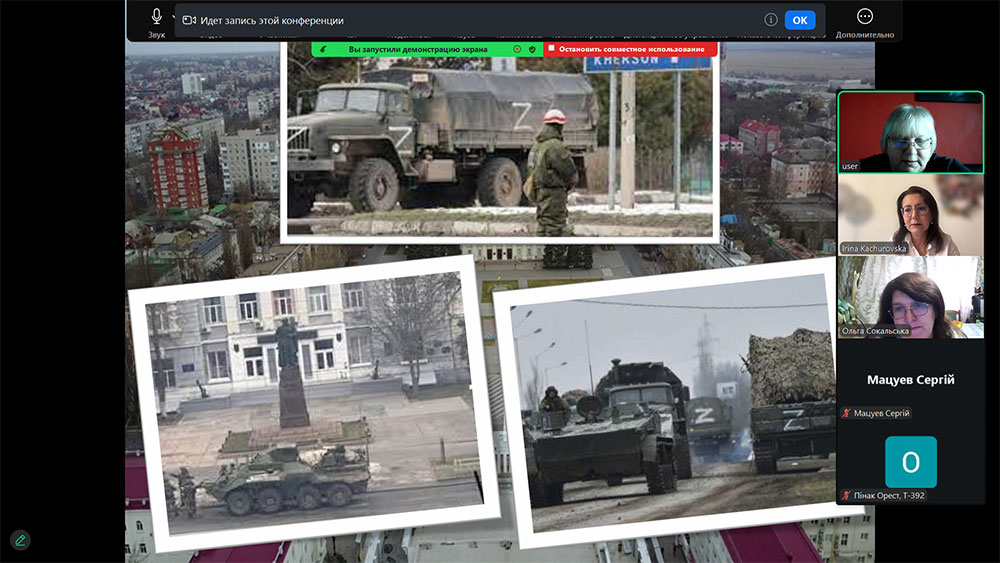Click the Kherson truck photo on slide

[500, 145]
